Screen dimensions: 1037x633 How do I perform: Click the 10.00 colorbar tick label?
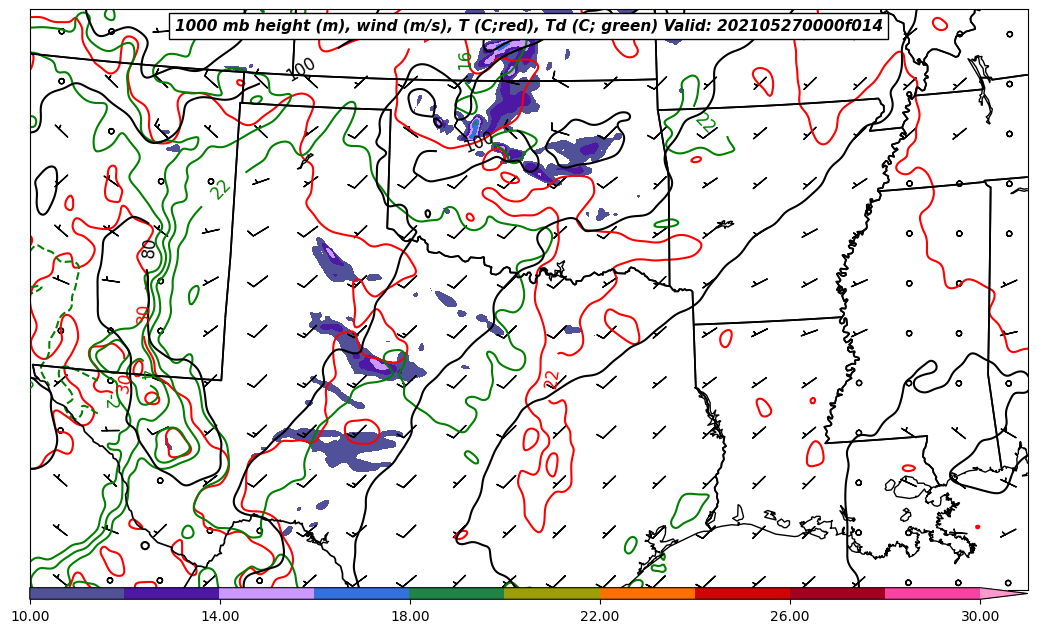tap(30, 616)
